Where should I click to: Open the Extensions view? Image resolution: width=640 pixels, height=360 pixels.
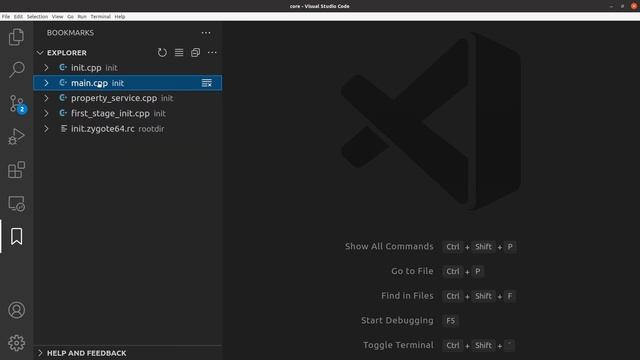[x=16, y=170]
